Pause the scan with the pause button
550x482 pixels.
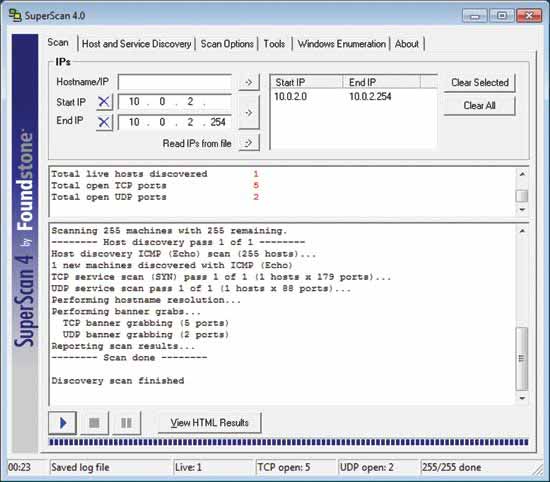(126, 423)
